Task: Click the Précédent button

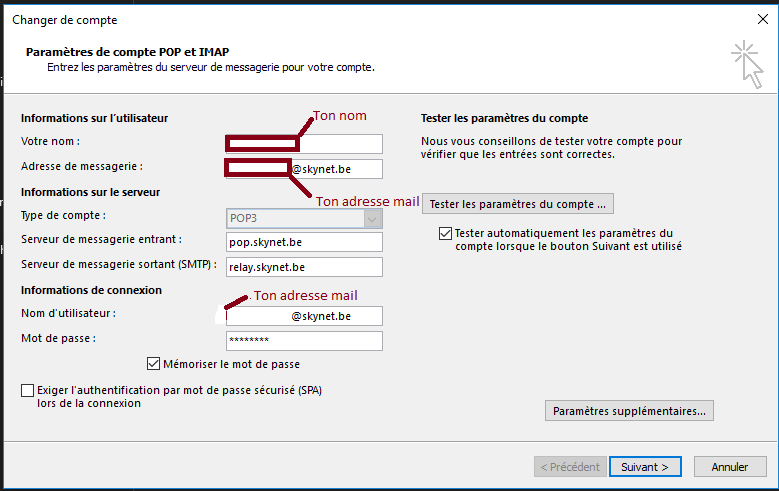Action: tap(570, 467)
